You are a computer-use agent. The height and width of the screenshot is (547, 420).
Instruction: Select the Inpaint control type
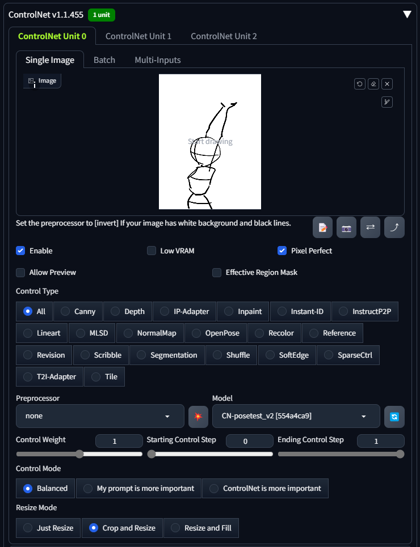[x=243, y=311]
